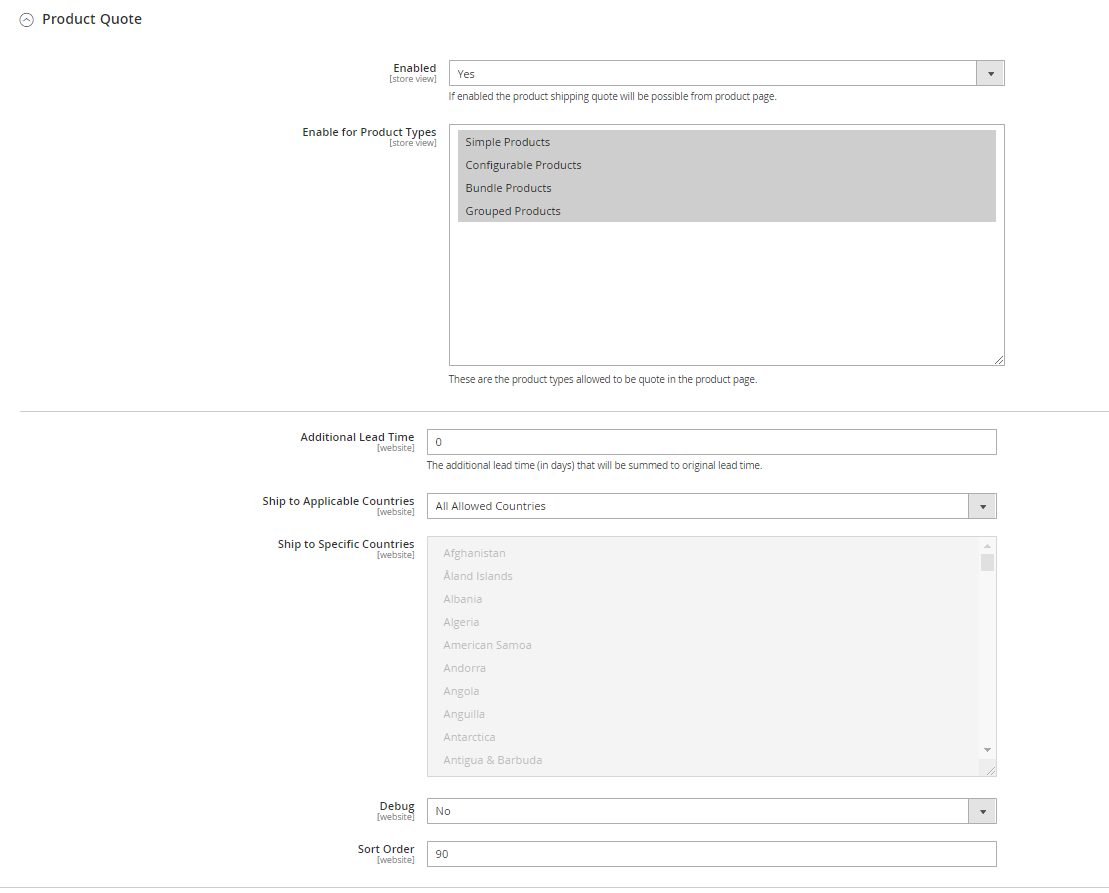The image size is (1109, 893).
Task: Open the Enabled dropdown
Action: coord(726,74)
